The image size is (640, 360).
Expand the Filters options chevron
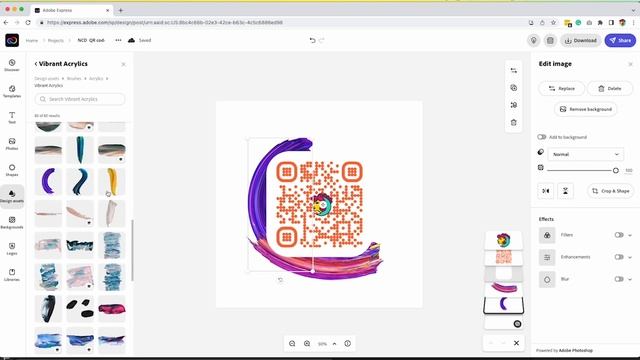click(630, 235)
